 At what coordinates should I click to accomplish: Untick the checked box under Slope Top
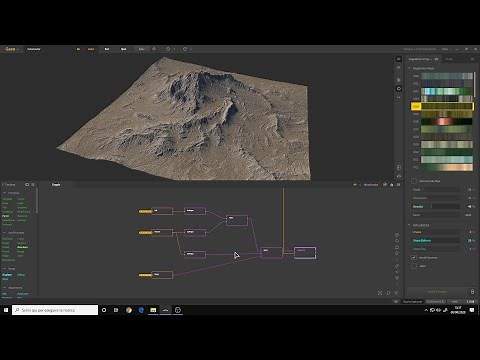(414, 257)
